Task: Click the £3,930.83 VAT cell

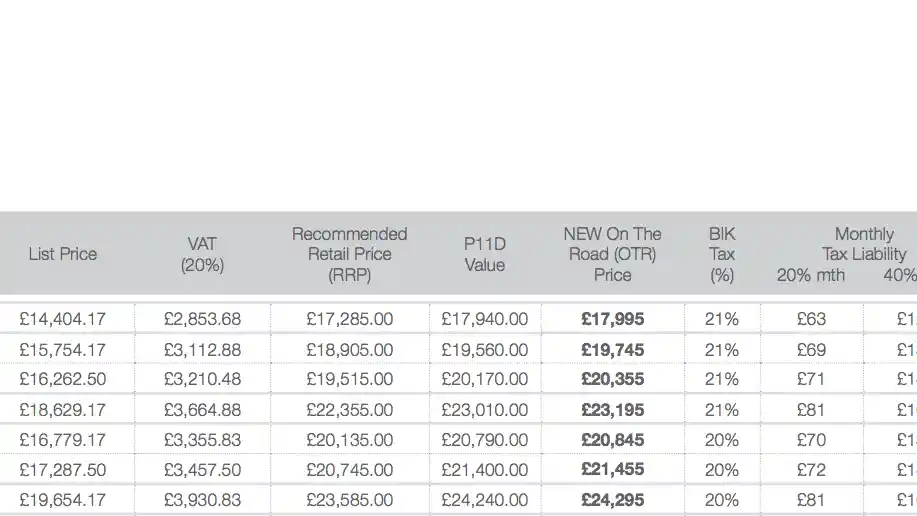Action: coord(202,500)
